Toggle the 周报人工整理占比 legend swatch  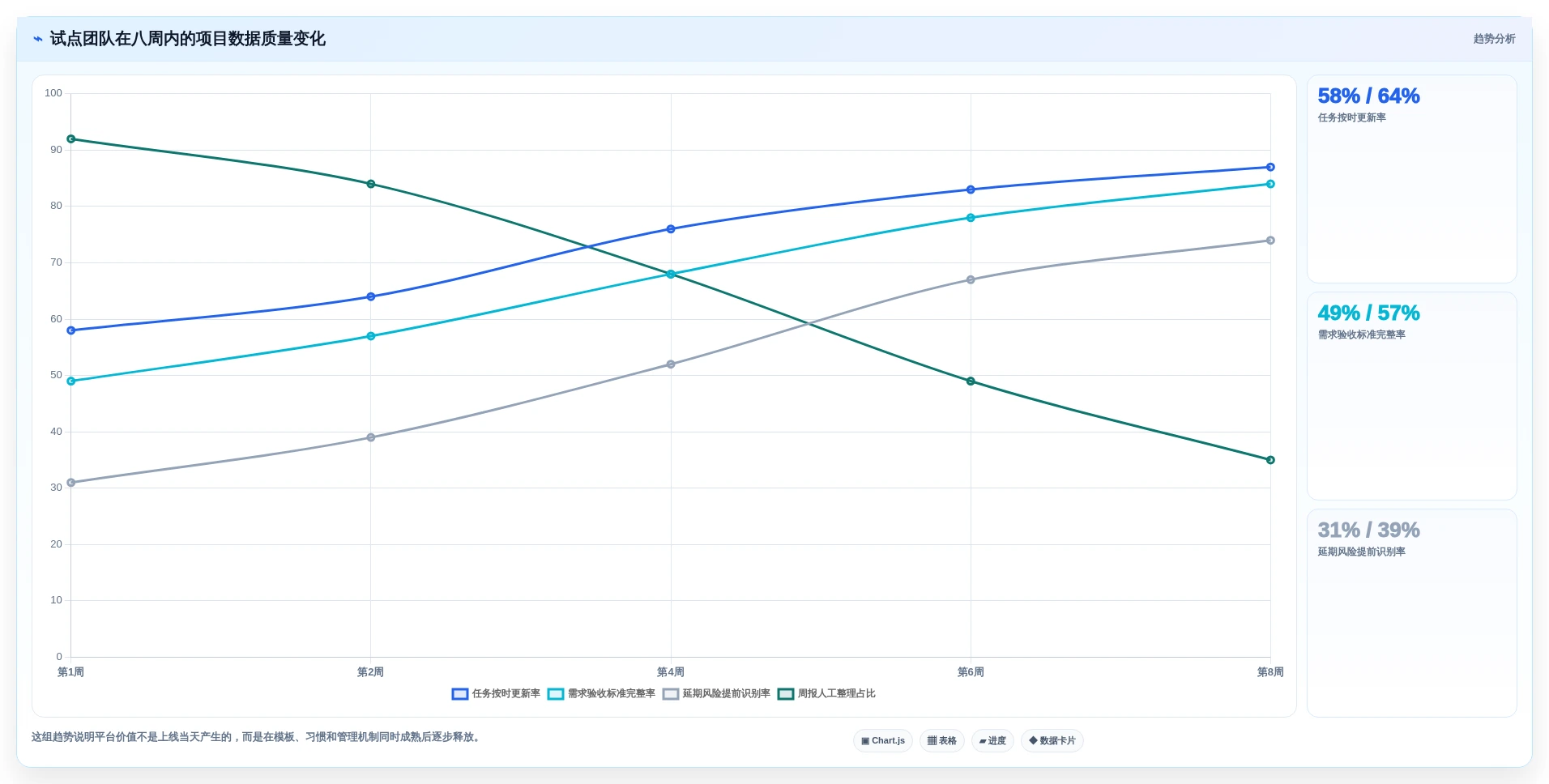click(786, 694)
